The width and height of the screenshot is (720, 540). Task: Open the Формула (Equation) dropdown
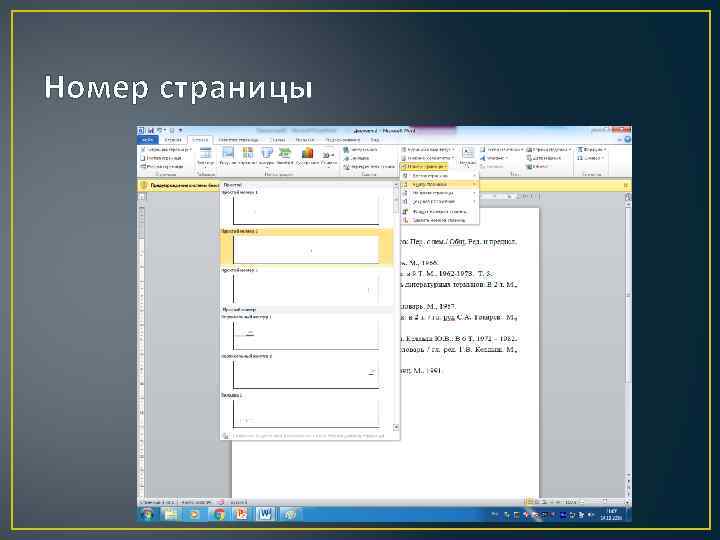[592, 150]
